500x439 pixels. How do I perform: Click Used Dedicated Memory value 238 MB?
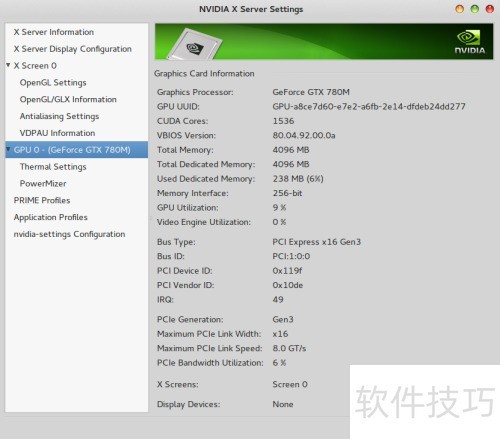coord(298,179)
